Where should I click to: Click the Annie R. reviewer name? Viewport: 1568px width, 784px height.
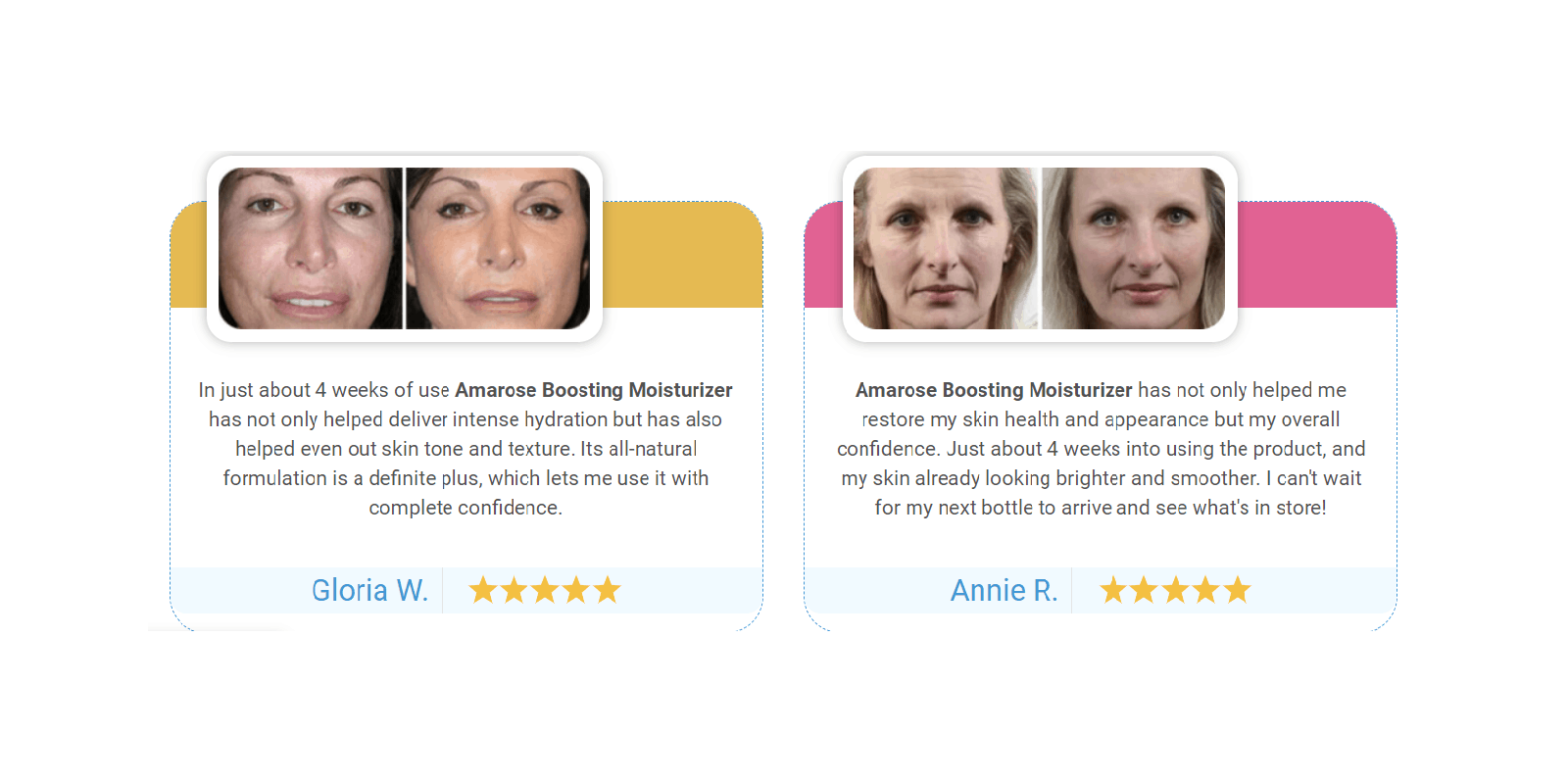pos(1004,590)
